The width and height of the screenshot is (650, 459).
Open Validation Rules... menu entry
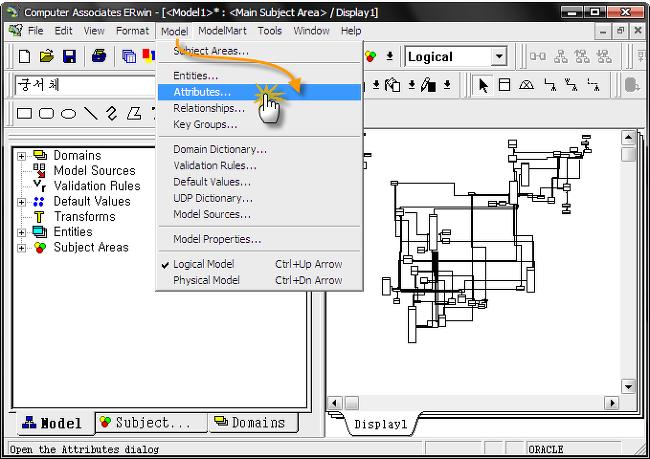click(259, 165)
